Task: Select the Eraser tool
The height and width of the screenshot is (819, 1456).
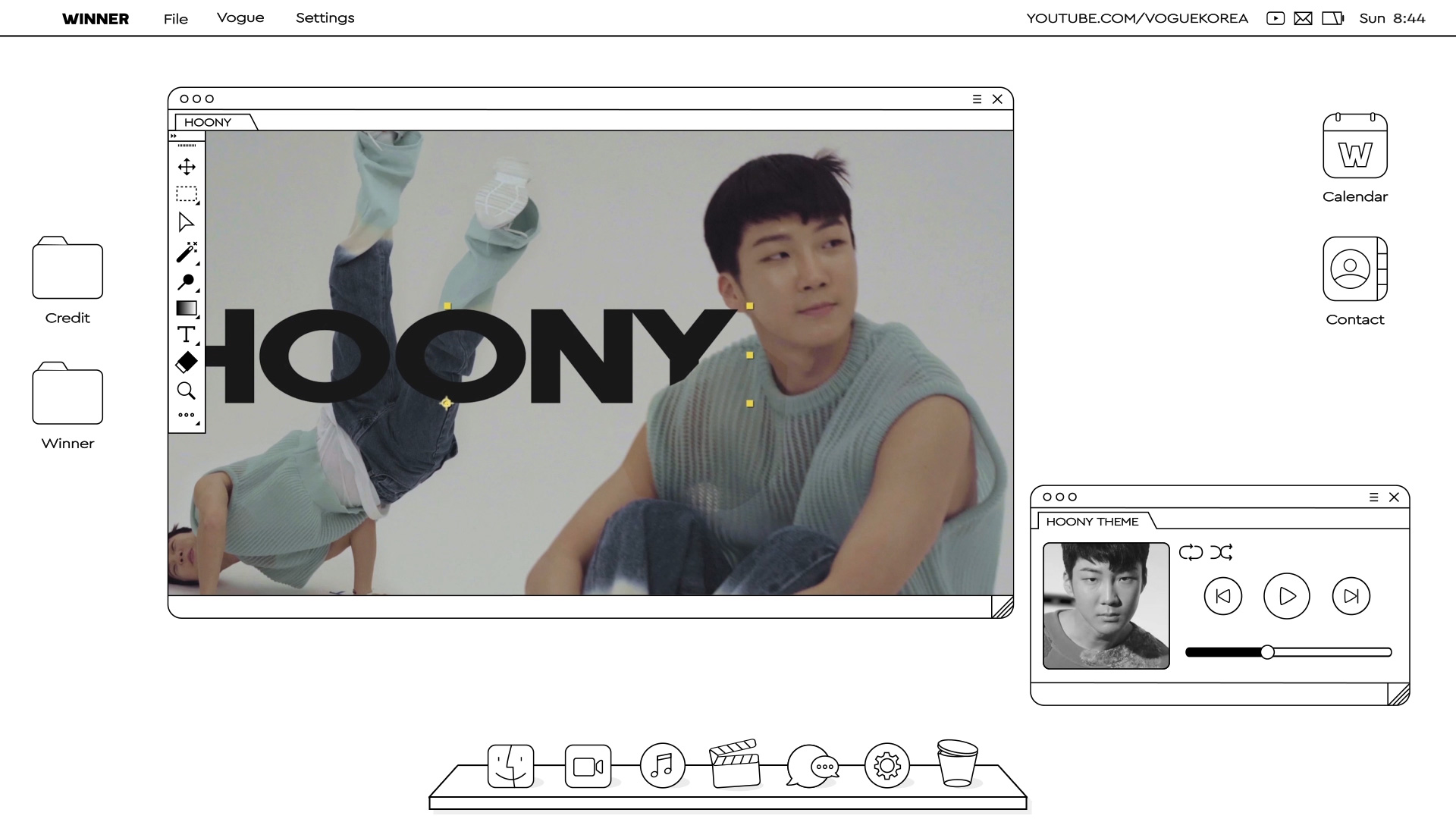Action: coord(187,362)
